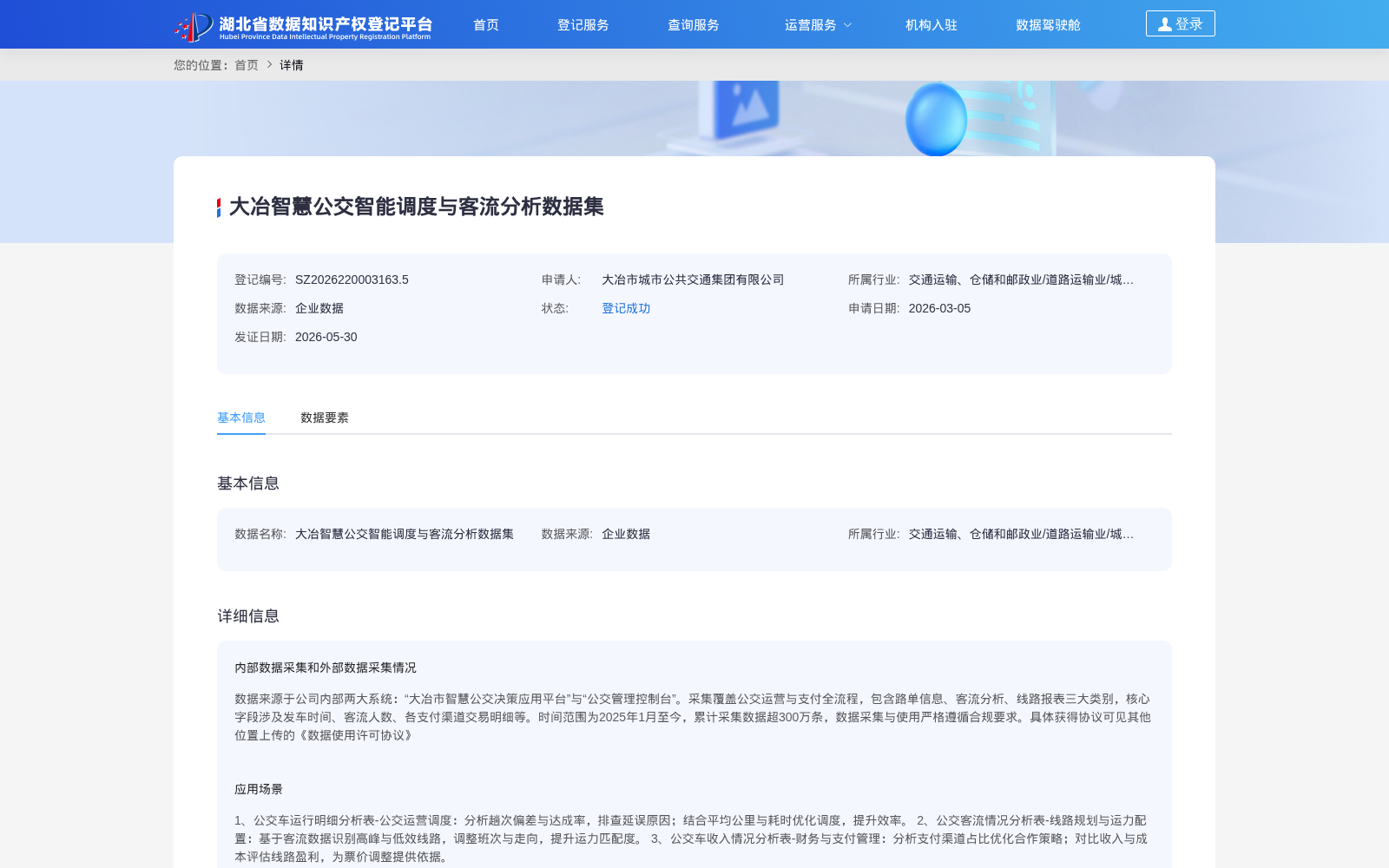This screenshot has width=1389, height=868.
Task: Click the 申请人 label
Action: 561,279
